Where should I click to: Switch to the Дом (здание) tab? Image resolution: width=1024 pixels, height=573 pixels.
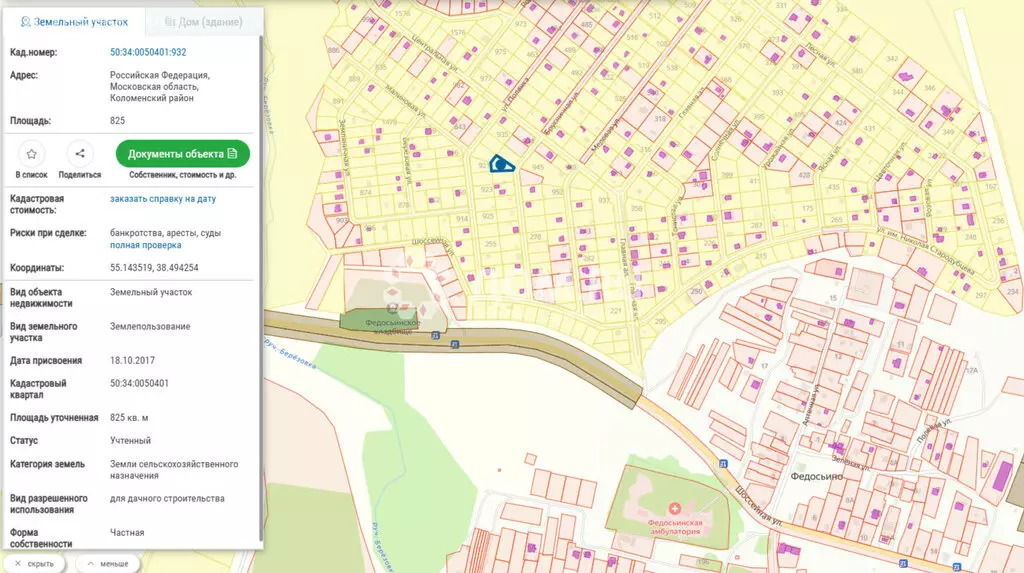pos(203,22)
